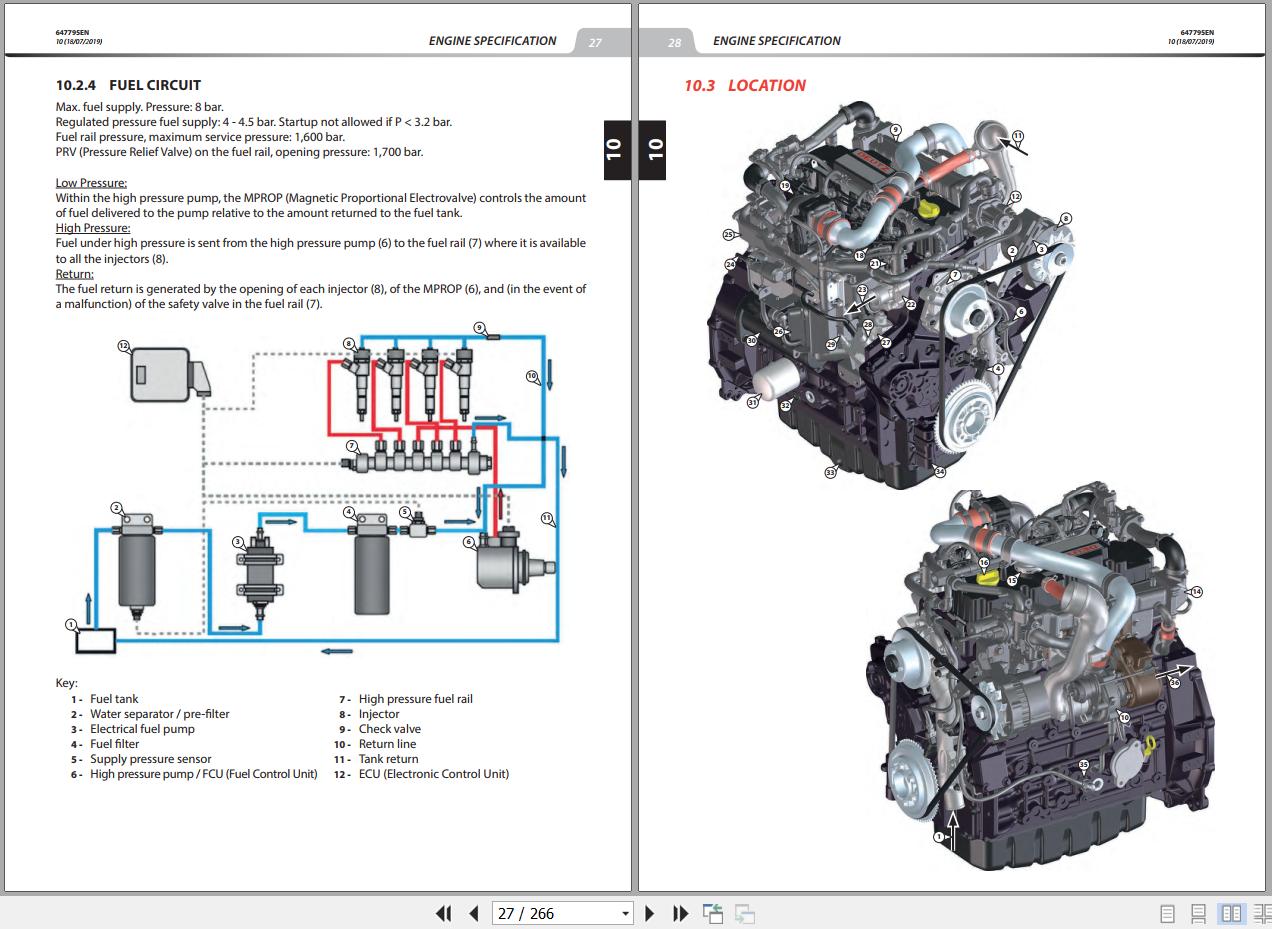Viewport: 1272px width, 929px height.
Task: Click the black chapter 10 marker on left page
Action: click(614, 150)
